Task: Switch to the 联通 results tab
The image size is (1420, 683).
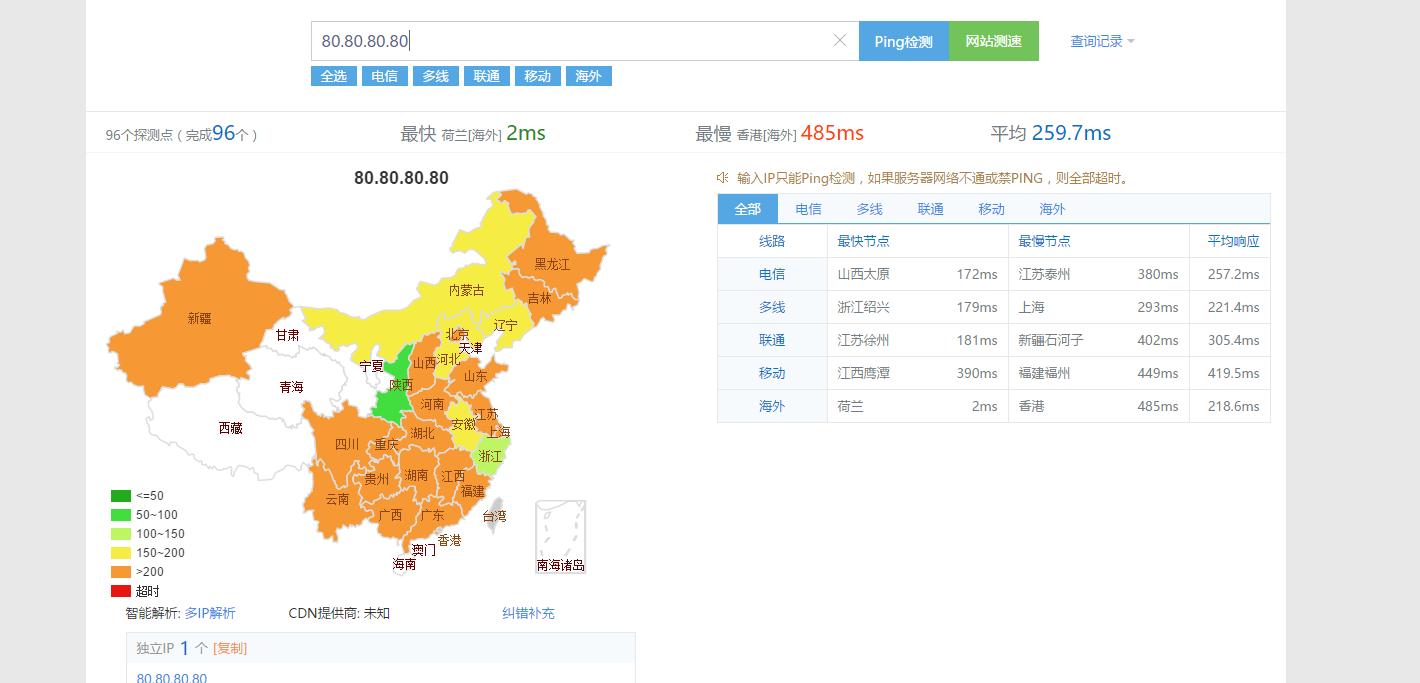Action: [x=929, y=208]
